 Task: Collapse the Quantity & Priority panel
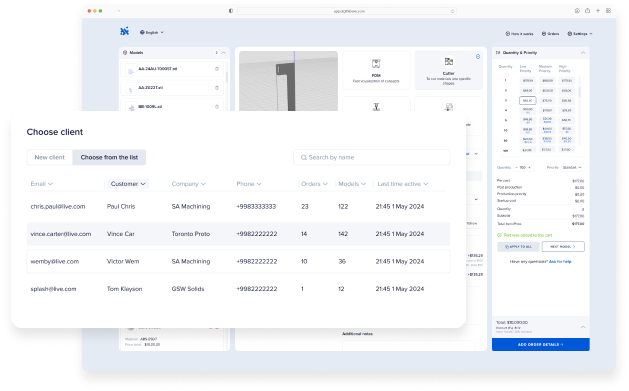pos(583,53)
